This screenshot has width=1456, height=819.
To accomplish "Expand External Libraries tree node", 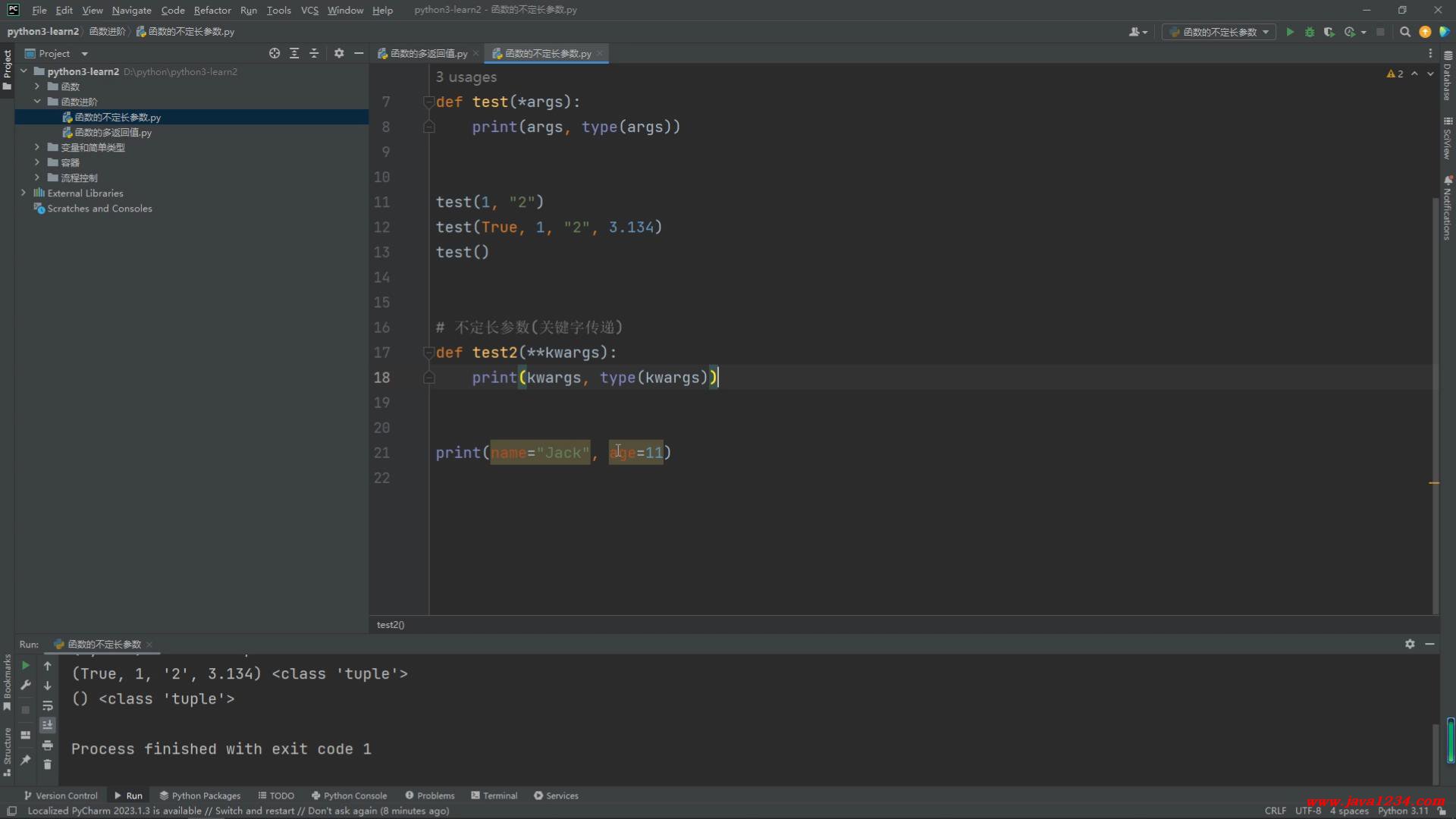I will point(24,193).
